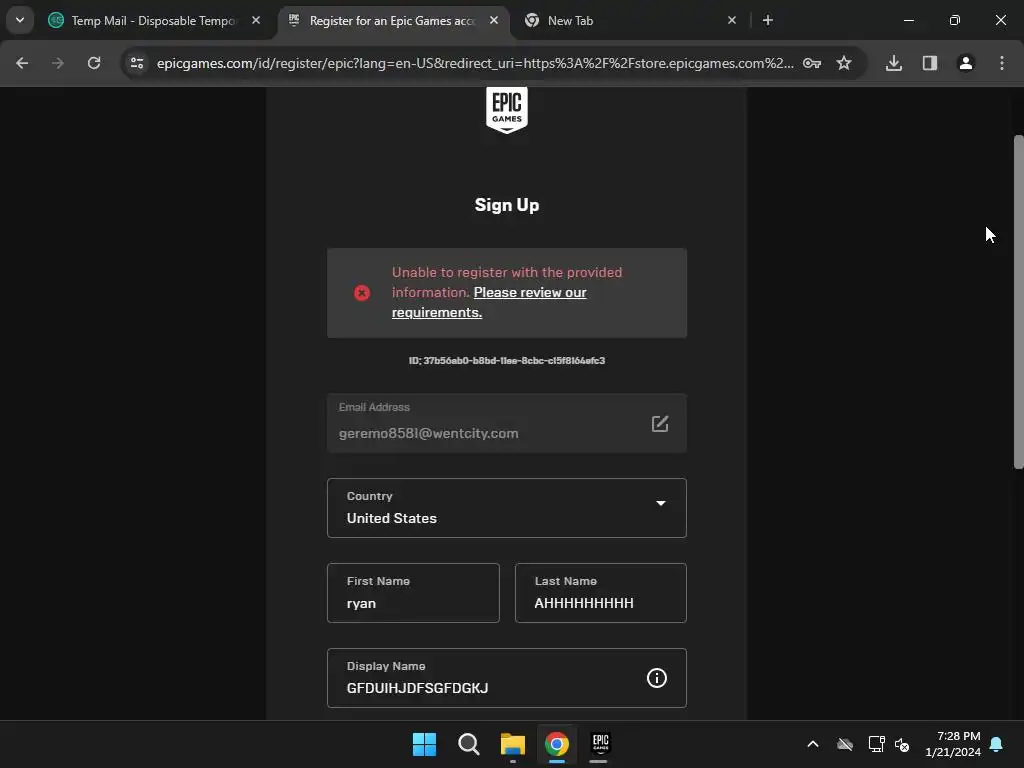Click the page vertical scrollbar
The height and width of the screenshot is (768, 1024).
click(x=1018, y=302)
